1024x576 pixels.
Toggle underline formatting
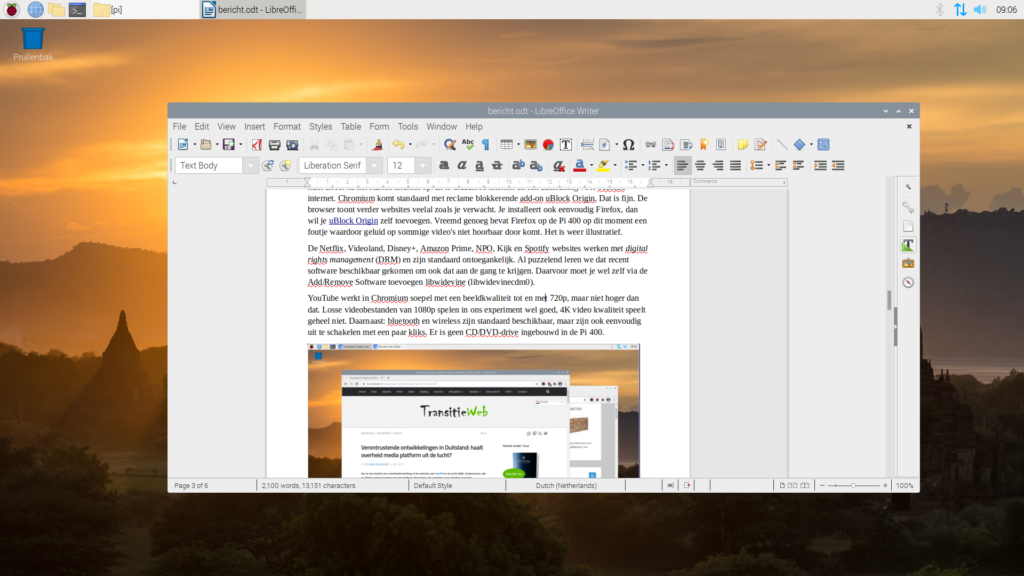479,165
